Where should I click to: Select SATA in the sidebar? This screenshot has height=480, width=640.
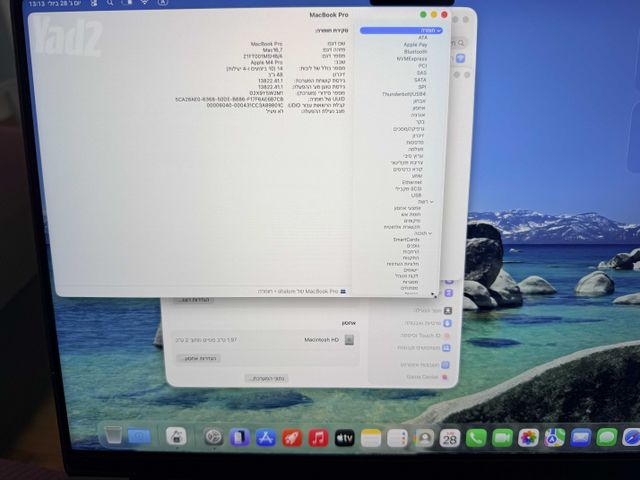tap(420, 80)
